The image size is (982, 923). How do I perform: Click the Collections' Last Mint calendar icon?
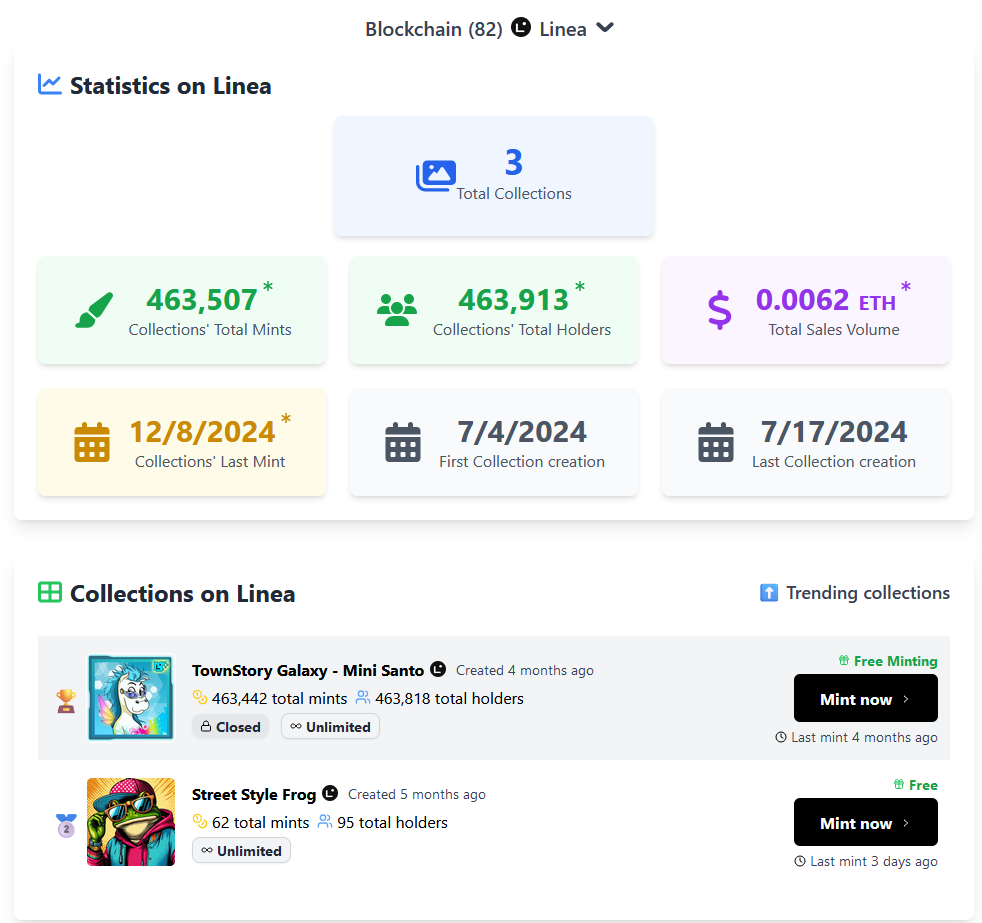click(x=93, y=442)
